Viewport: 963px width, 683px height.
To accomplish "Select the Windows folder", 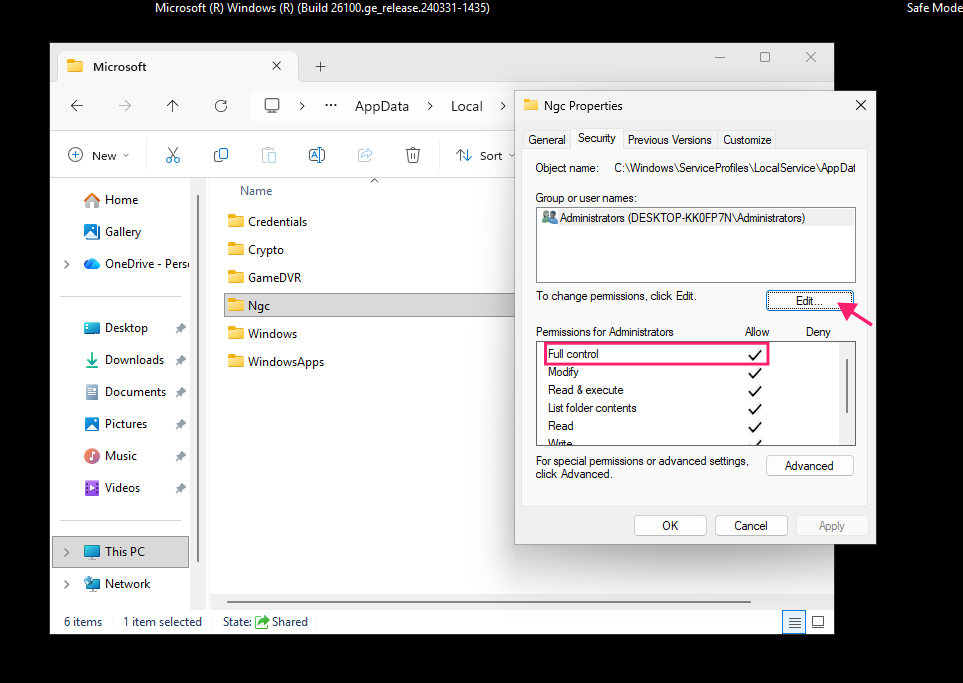I will [262, 334].
